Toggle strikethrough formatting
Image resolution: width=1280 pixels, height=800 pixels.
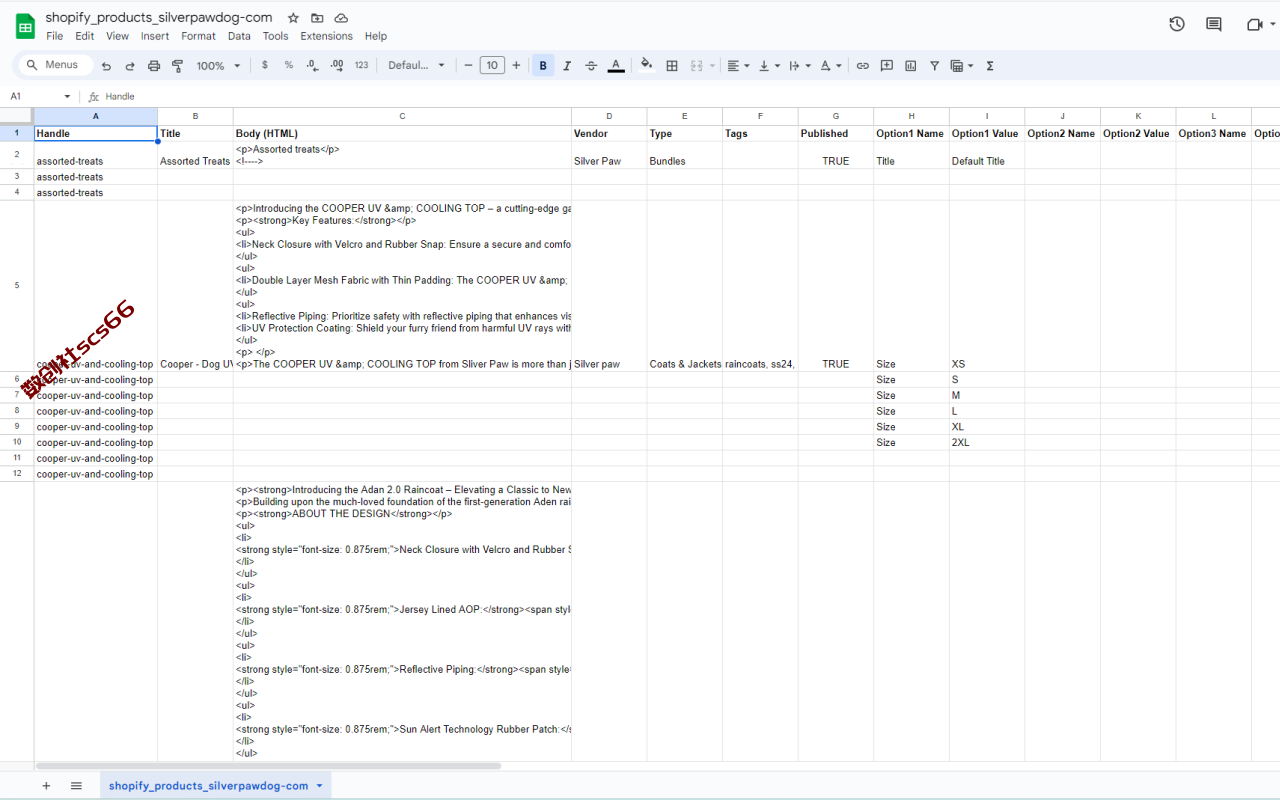coord(591,66)
